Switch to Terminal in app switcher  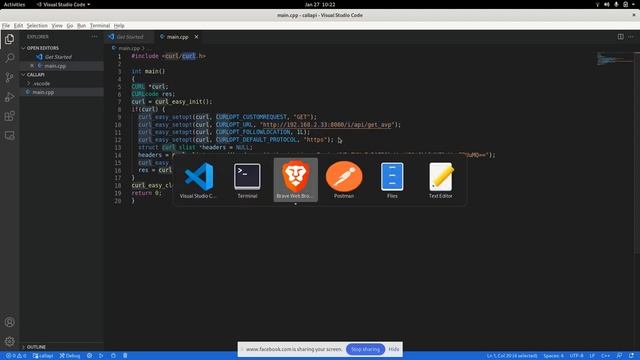coord(247,180)
